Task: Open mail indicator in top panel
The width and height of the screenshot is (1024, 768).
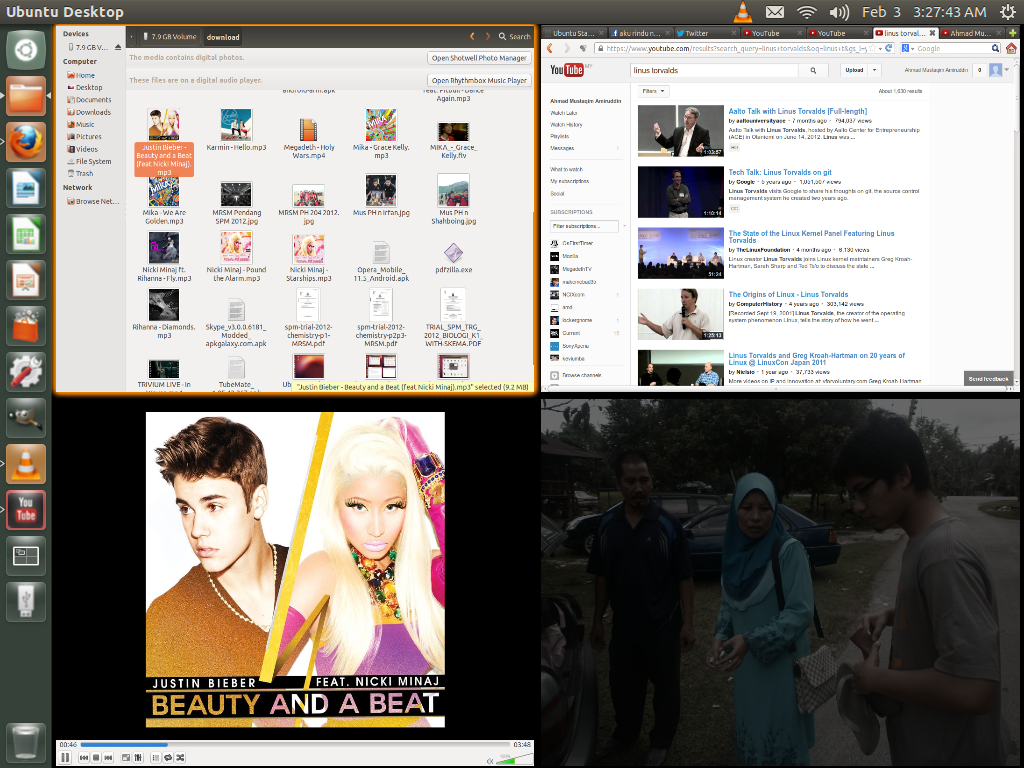Action: pyautogui.click(x=775, y=12)
